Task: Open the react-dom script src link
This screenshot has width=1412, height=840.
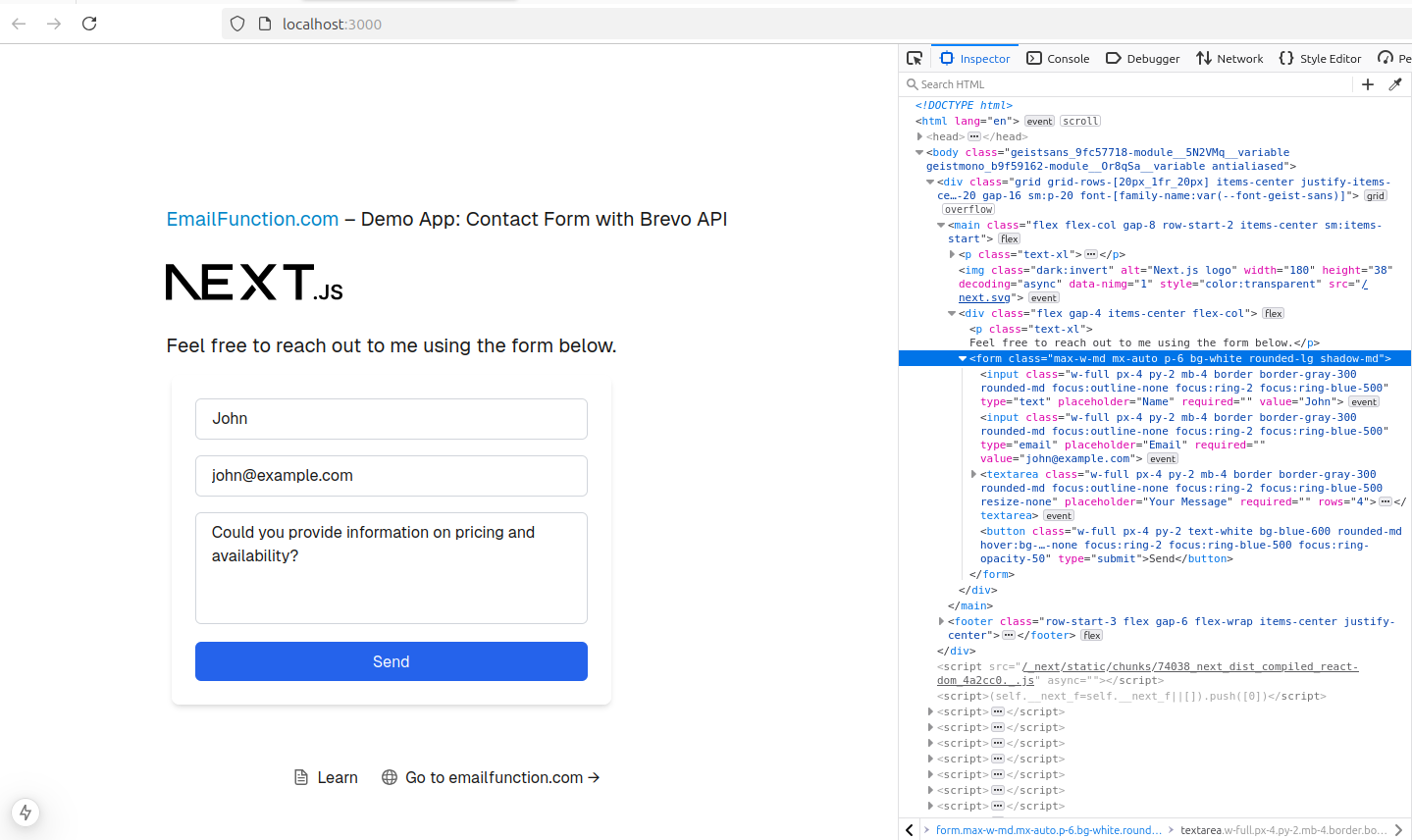Action: pos(1147,673)
